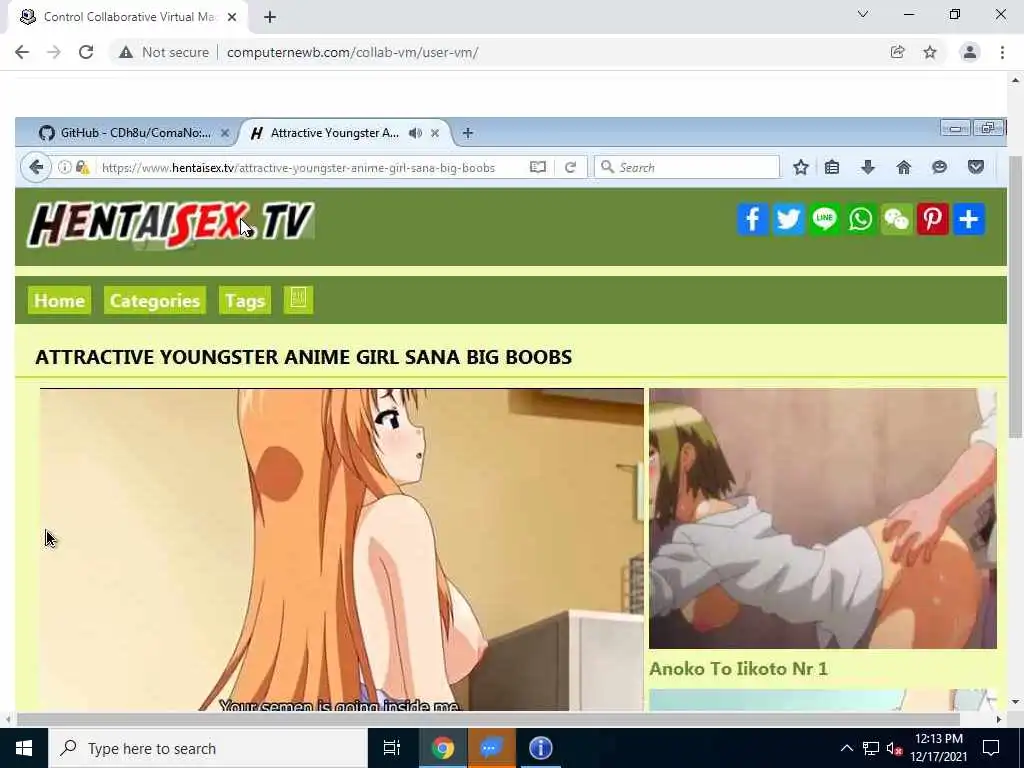Click the site logo in the green header

click(x=171, y=224)
